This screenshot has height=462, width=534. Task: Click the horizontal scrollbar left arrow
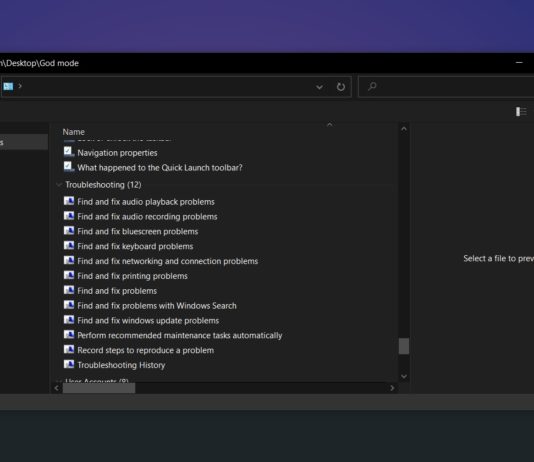(x=57, y=388)
